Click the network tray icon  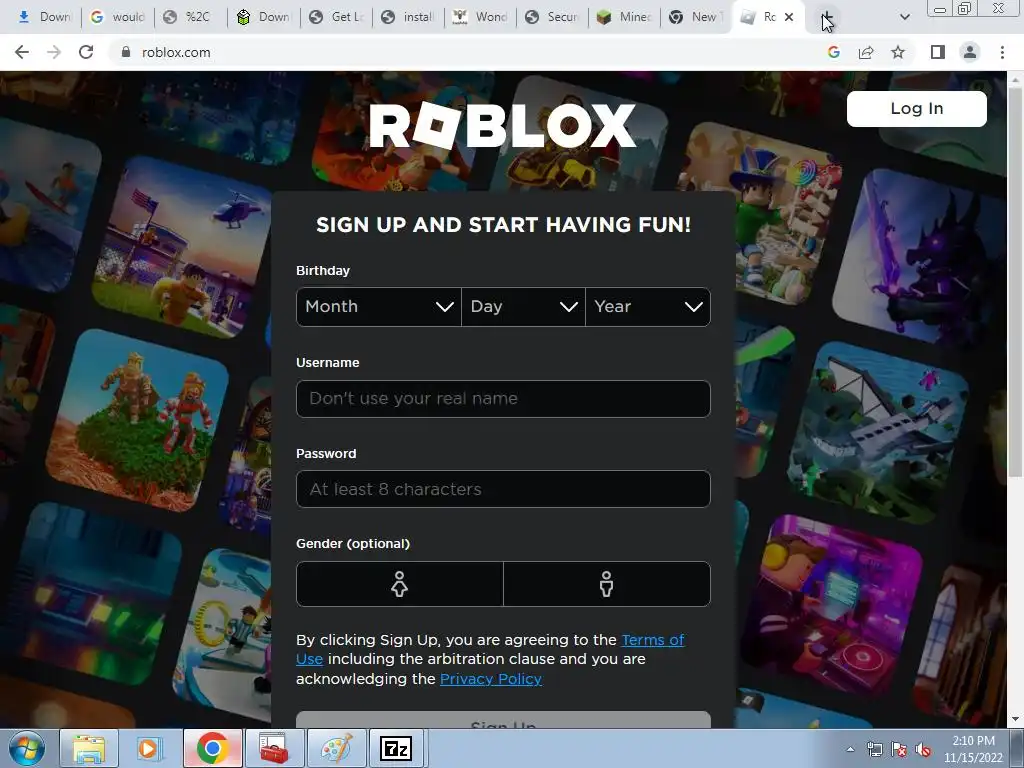click(x=874, y=749)
